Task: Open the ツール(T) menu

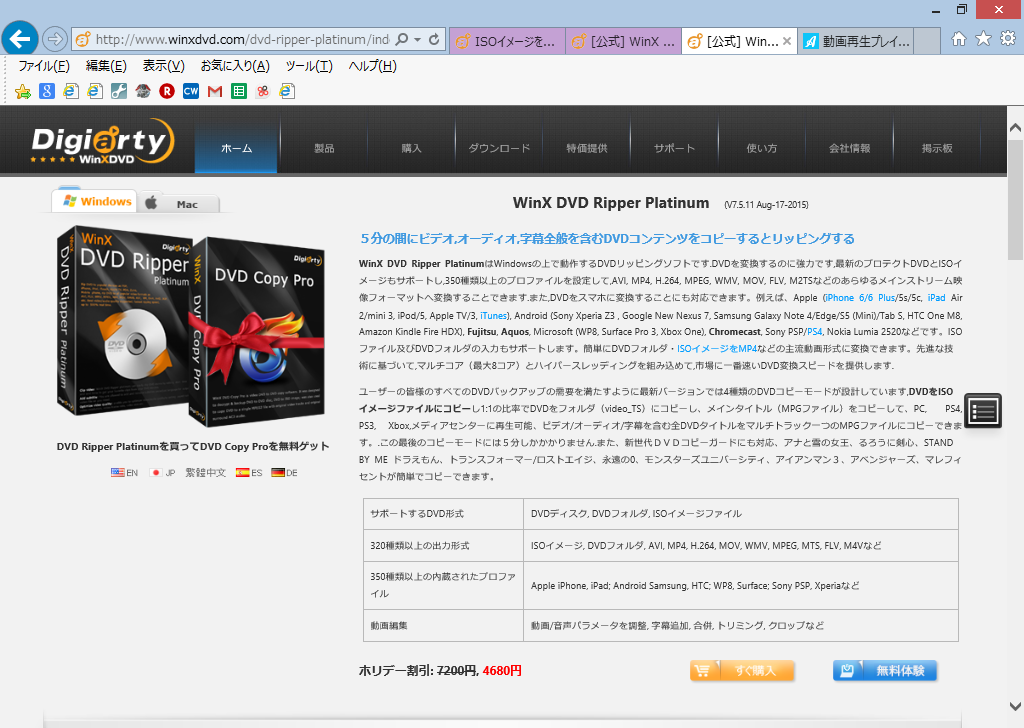Action: pyautogui.click(x=309, y=66)
